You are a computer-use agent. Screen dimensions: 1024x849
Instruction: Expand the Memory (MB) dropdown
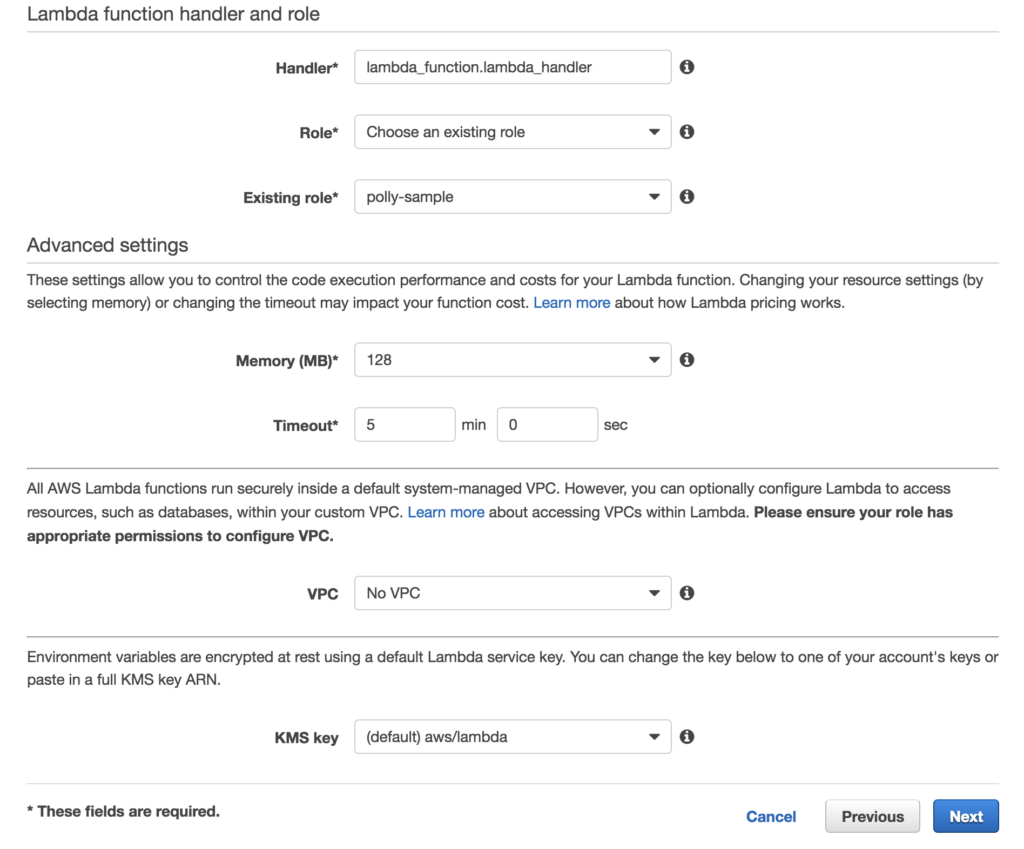click(513, 360)
